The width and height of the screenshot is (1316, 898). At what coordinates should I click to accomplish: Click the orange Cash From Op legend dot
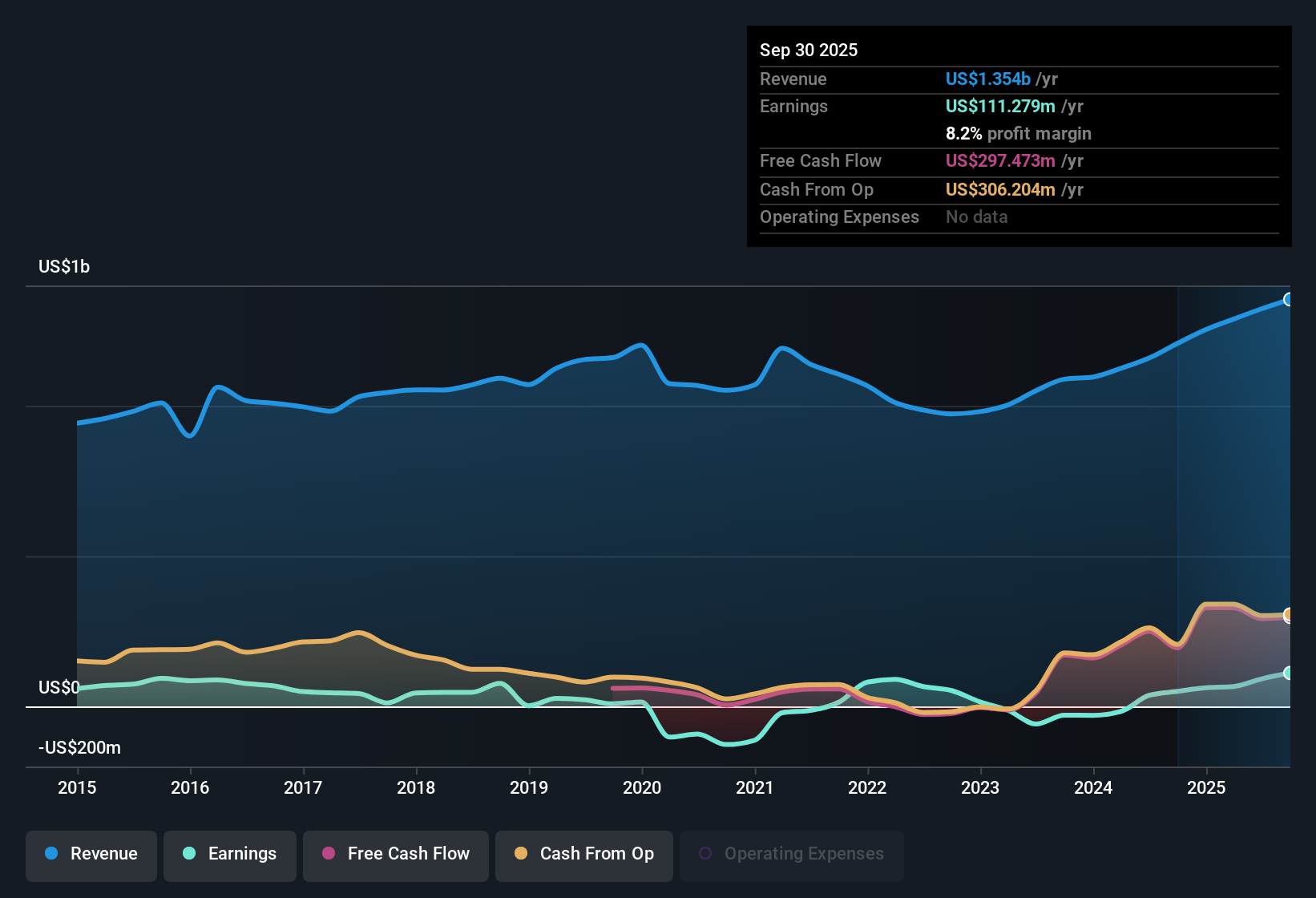[x=521, y=854]
